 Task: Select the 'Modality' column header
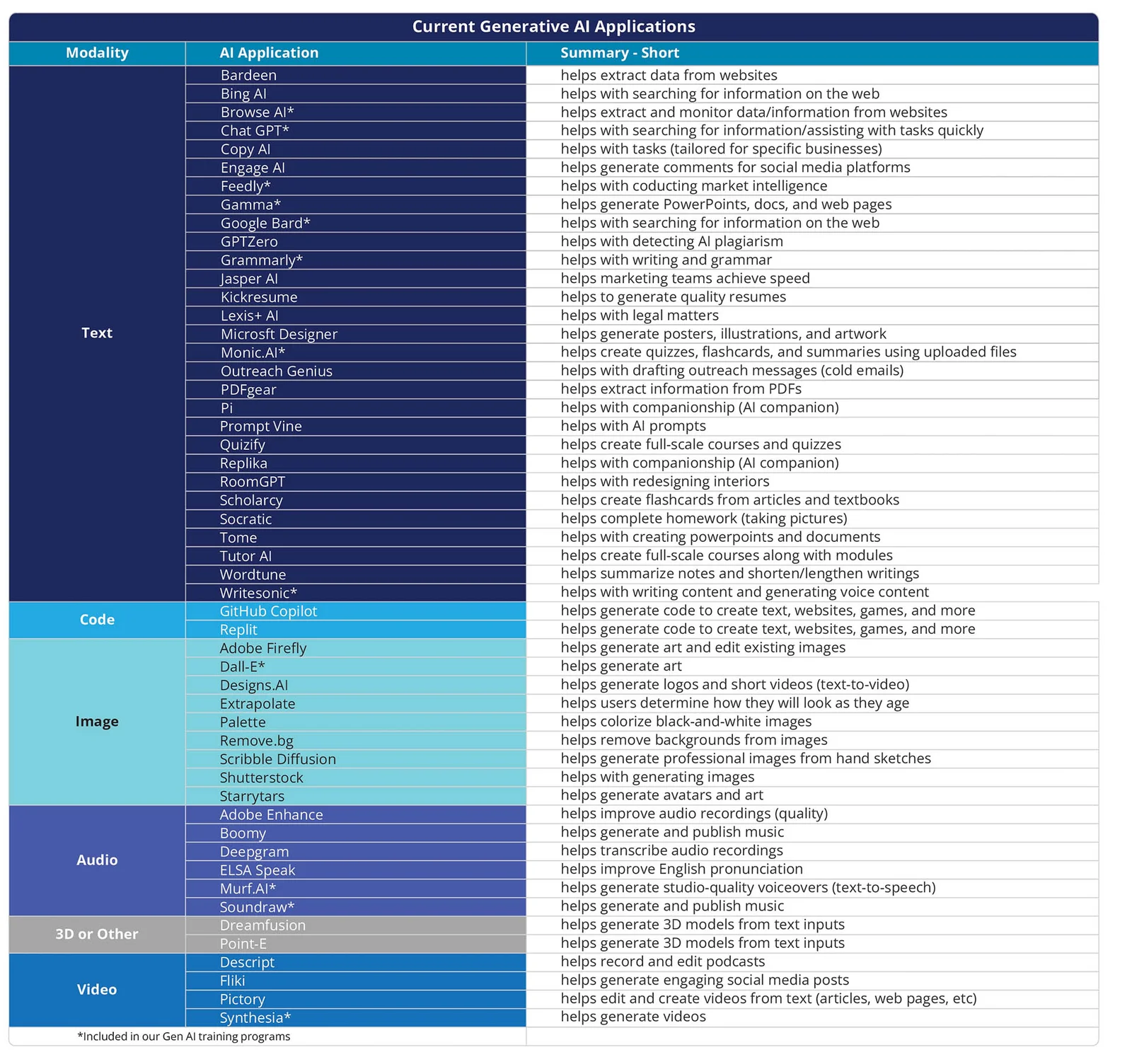click(97, 53)
